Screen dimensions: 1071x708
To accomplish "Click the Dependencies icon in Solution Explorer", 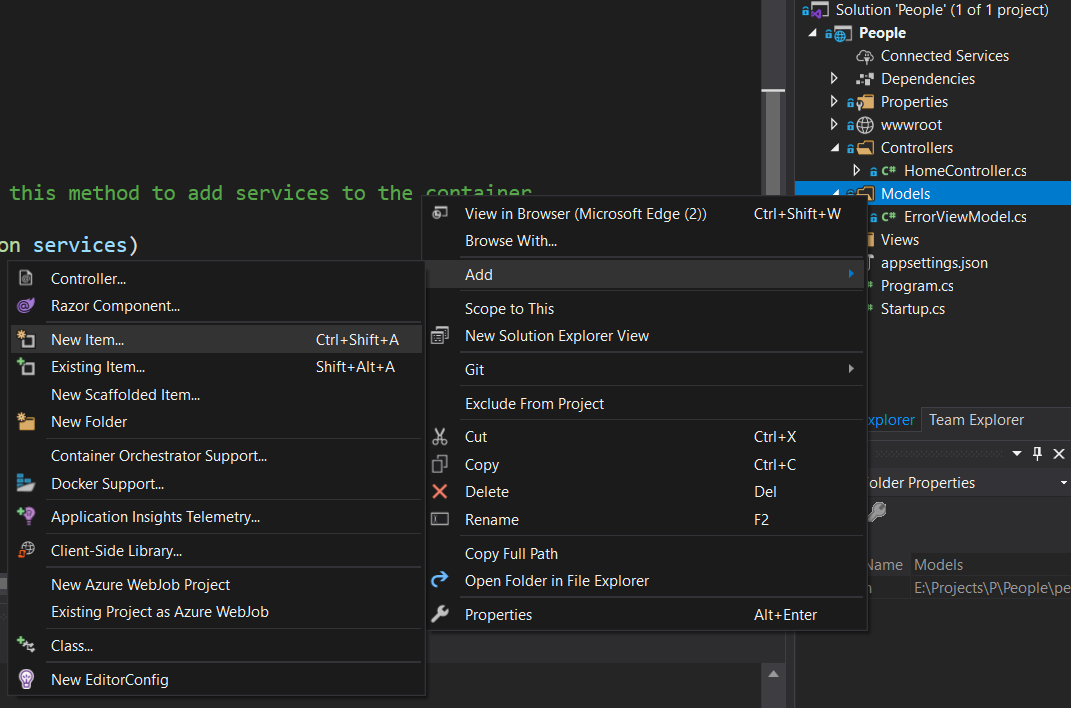I will tap(865, 79).
